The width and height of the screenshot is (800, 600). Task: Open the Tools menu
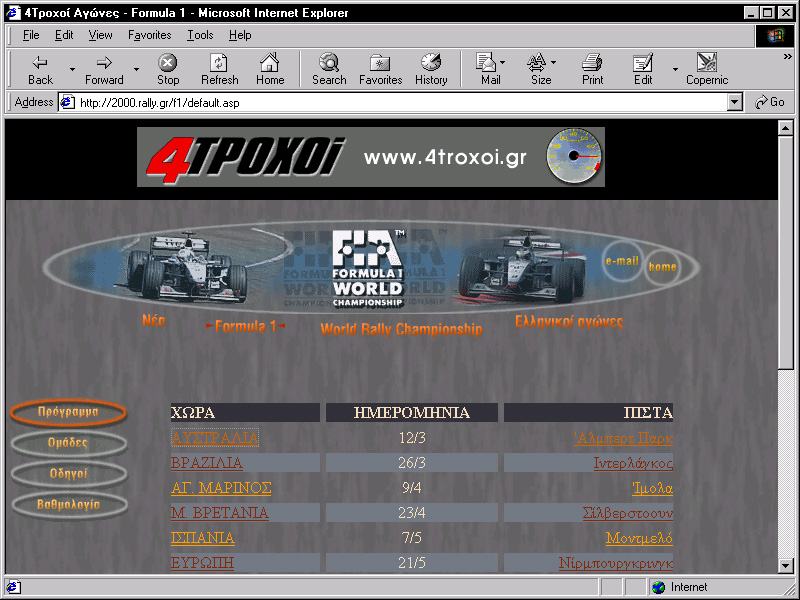pos(200,35)
